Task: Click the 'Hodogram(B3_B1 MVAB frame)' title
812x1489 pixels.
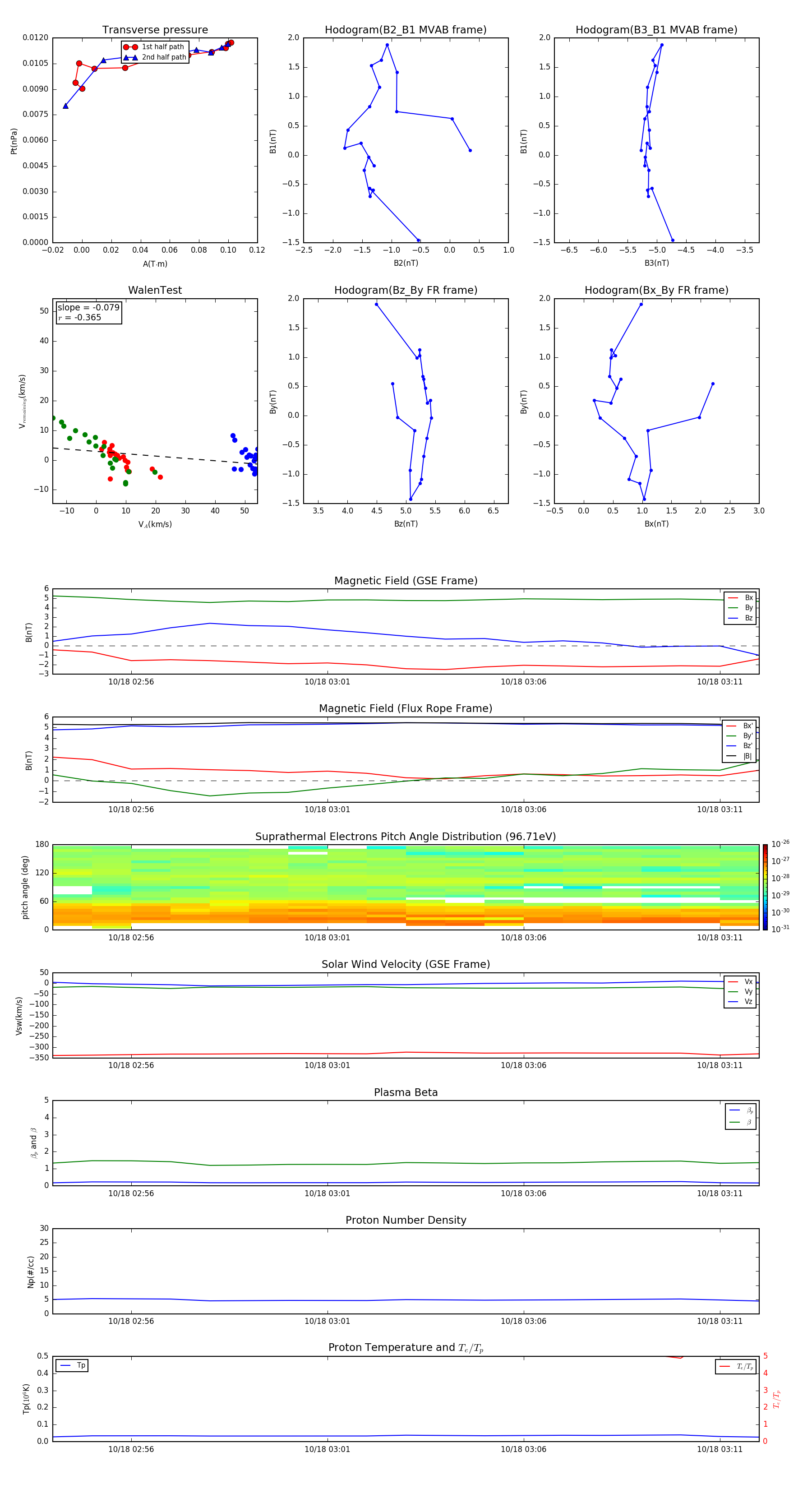Action: (x=656, y=30)
